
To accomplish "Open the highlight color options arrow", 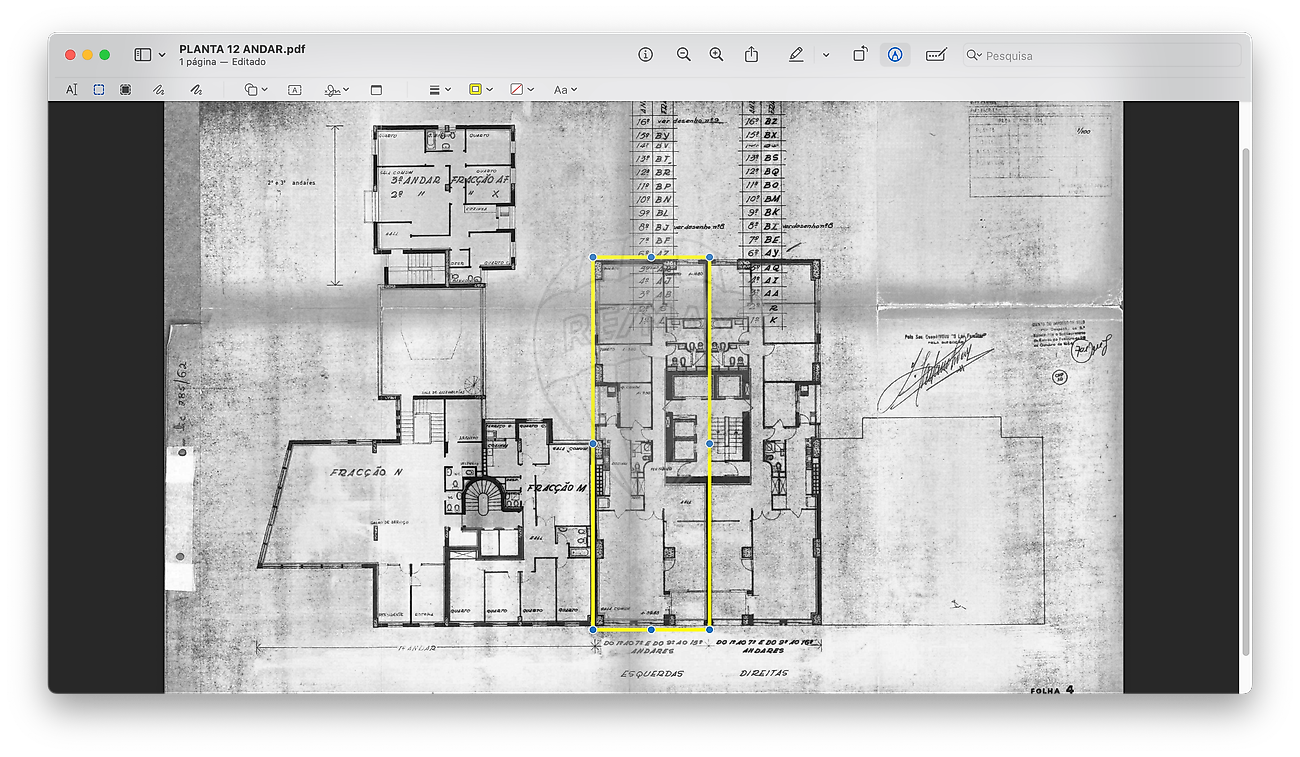I will (826, 55).
